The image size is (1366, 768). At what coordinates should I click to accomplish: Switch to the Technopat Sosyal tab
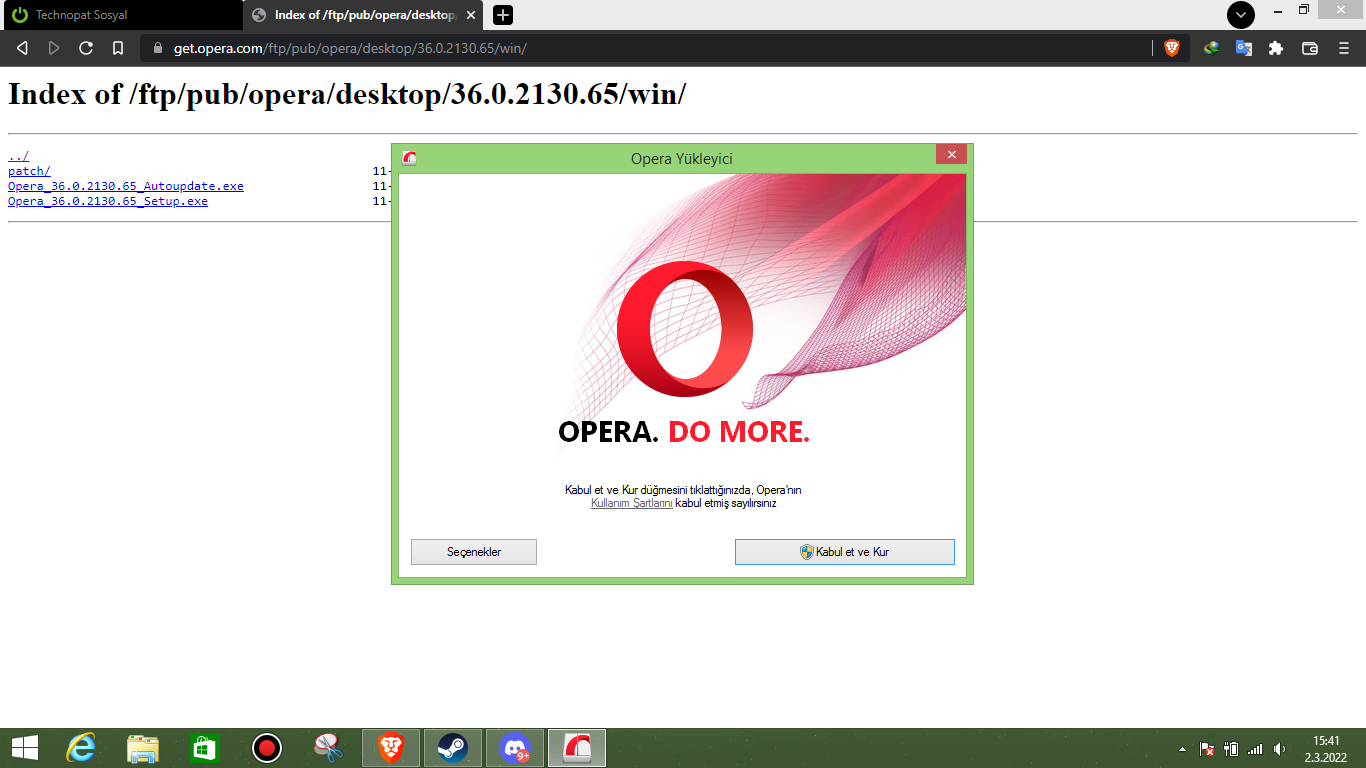tap(121, 15)
